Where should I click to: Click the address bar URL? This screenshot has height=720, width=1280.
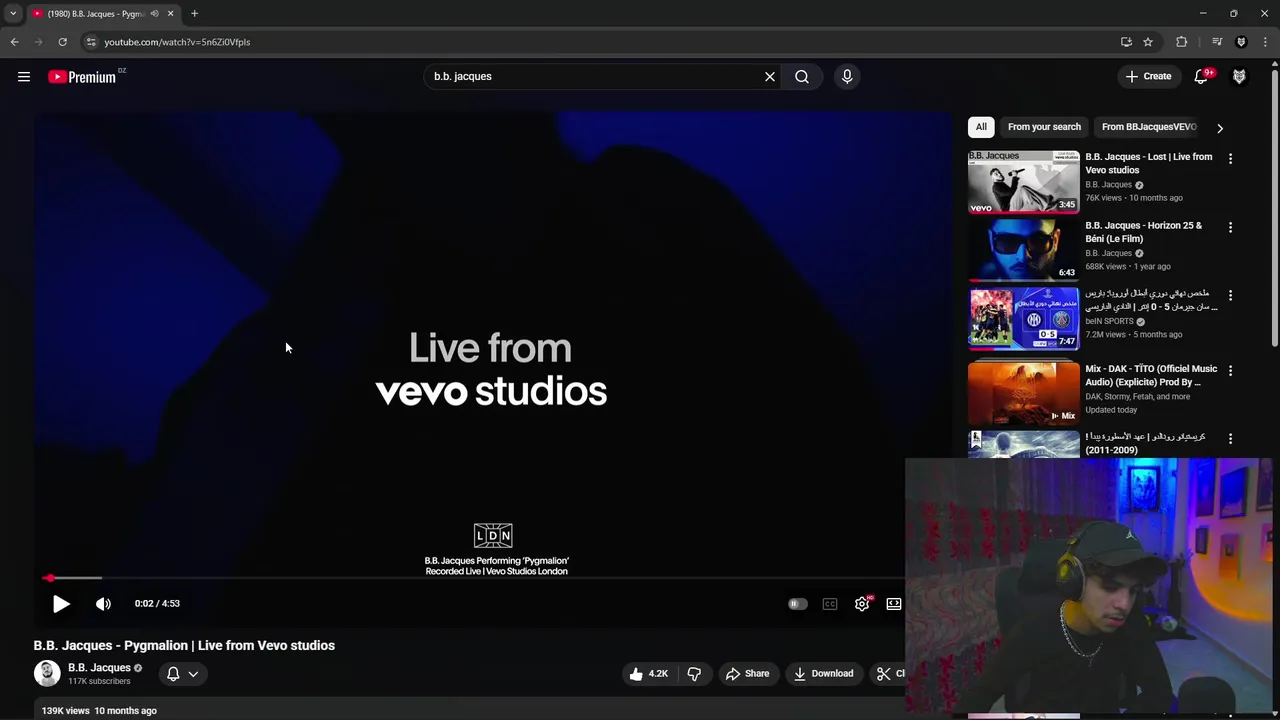click(177, 42)
